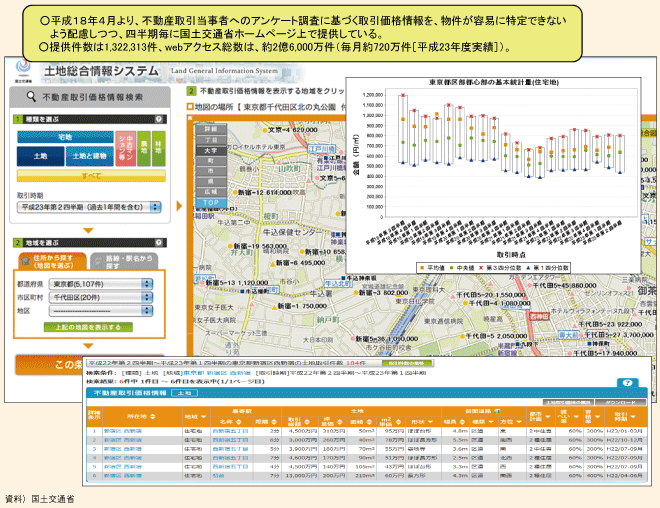This screenshot has width=660, height=508.
Task: Click the 新宿-1 750,000 triangle marker
Action: pos(274,306)
